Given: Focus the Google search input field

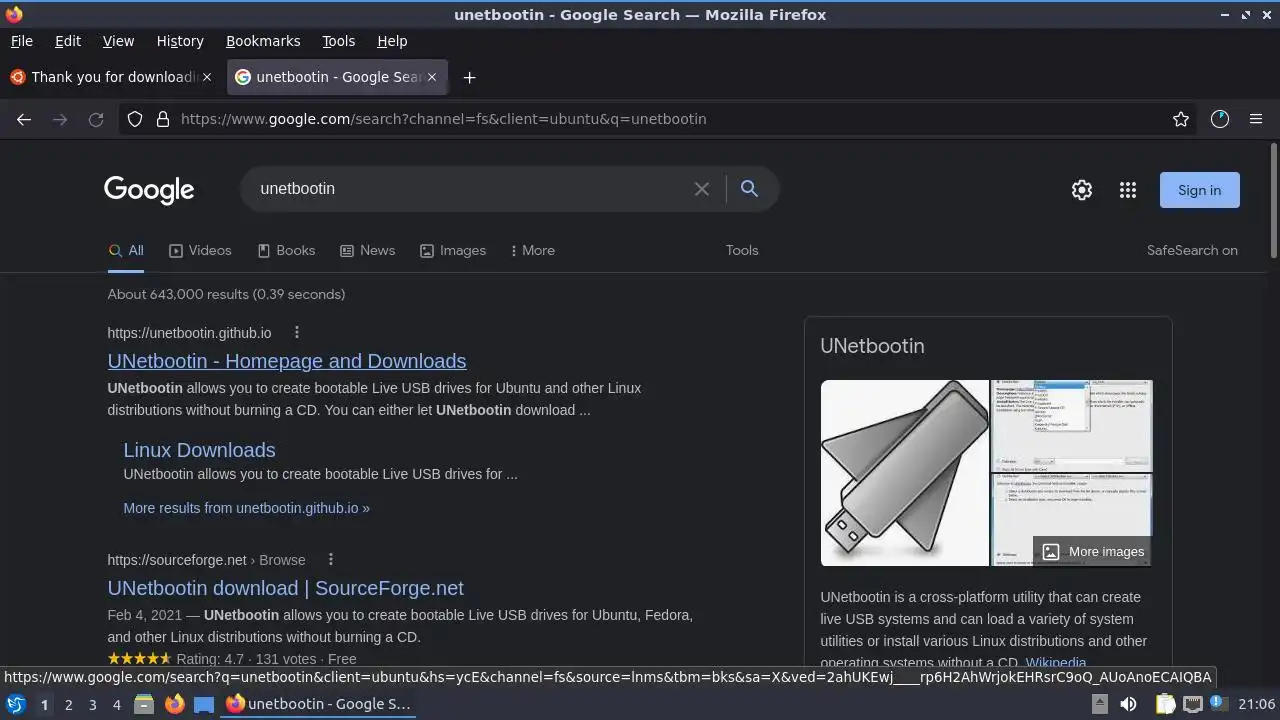Looking at the screenshot, I should click(x=470, y=189).
